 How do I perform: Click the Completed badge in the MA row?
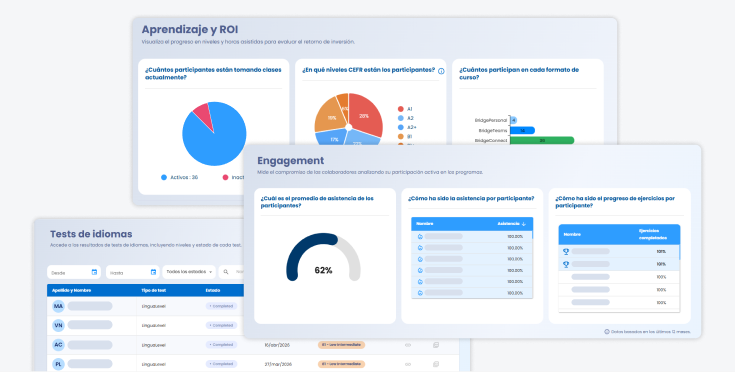(x=221, y=306)
